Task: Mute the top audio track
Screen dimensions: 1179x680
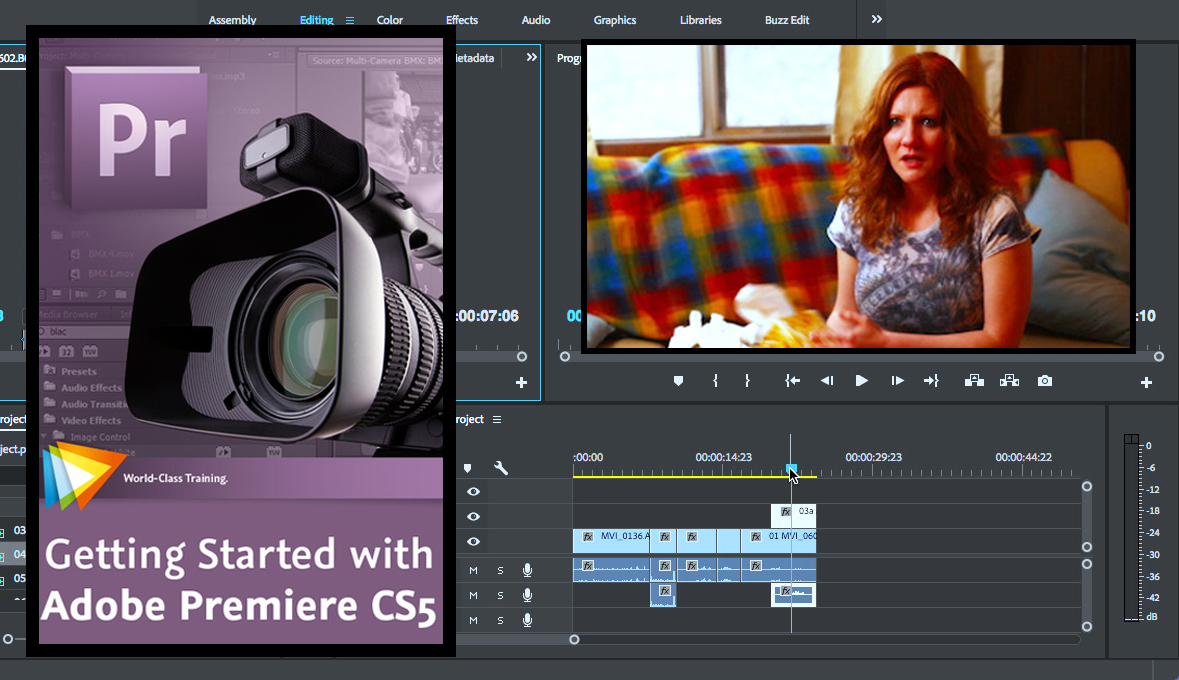Action: [x=473, y=570]
